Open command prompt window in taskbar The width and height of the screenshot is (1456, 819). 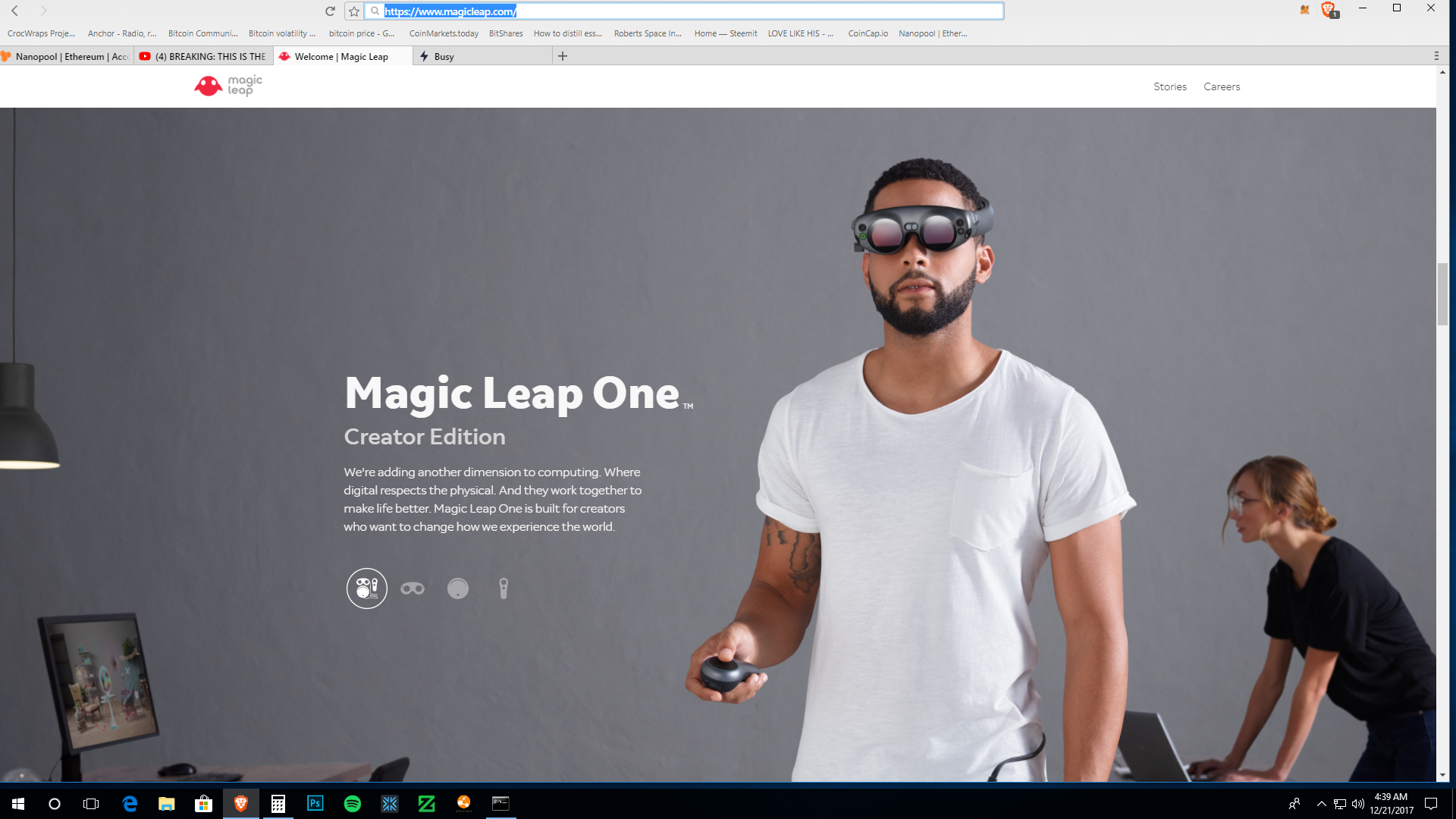(x=500, y=804)
